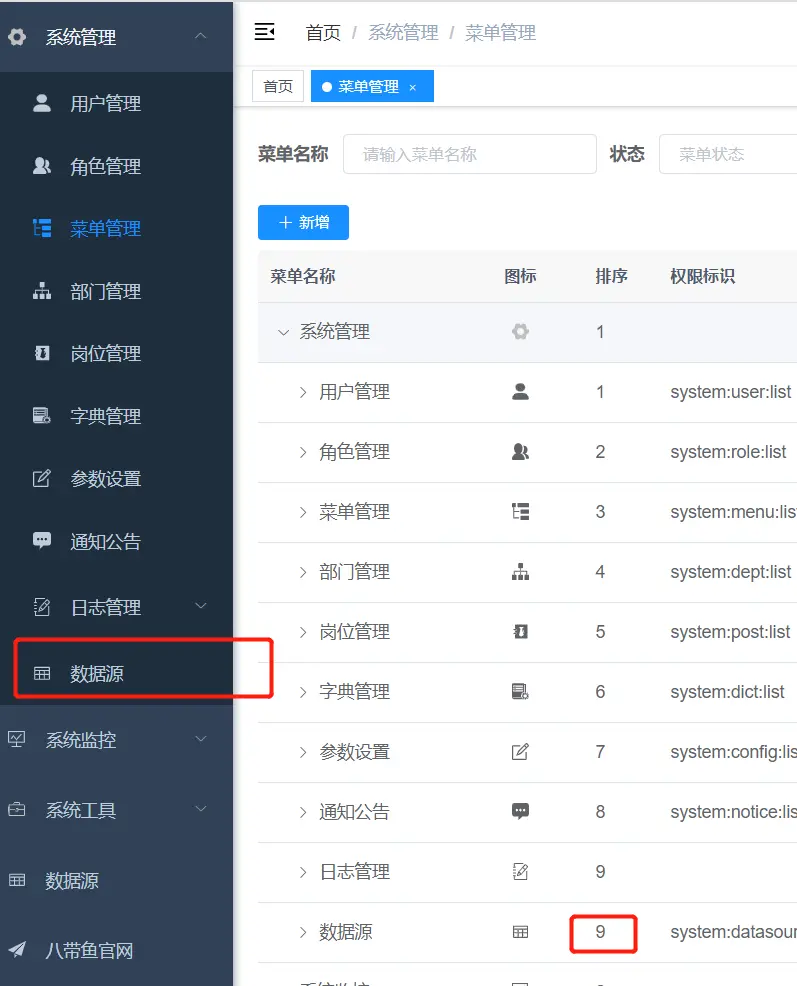
Task: Click the 部门管理 tree icon in sidebar
Action: click(42, 291)
